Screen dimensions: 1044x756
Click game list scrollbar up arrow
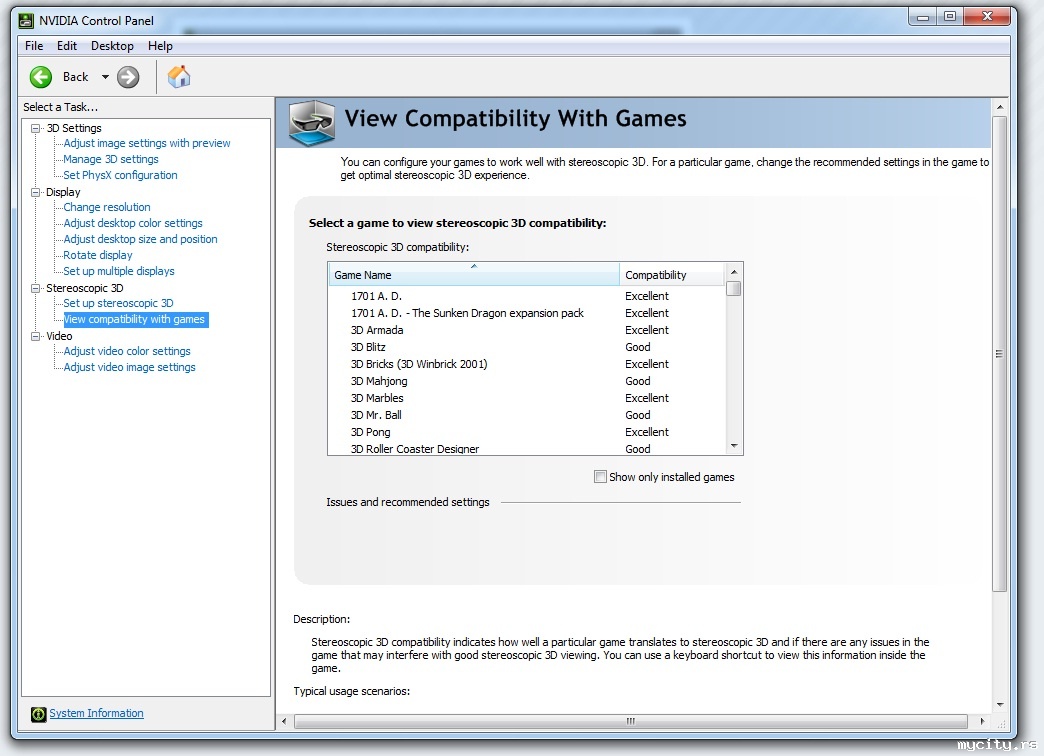point(734,272)
